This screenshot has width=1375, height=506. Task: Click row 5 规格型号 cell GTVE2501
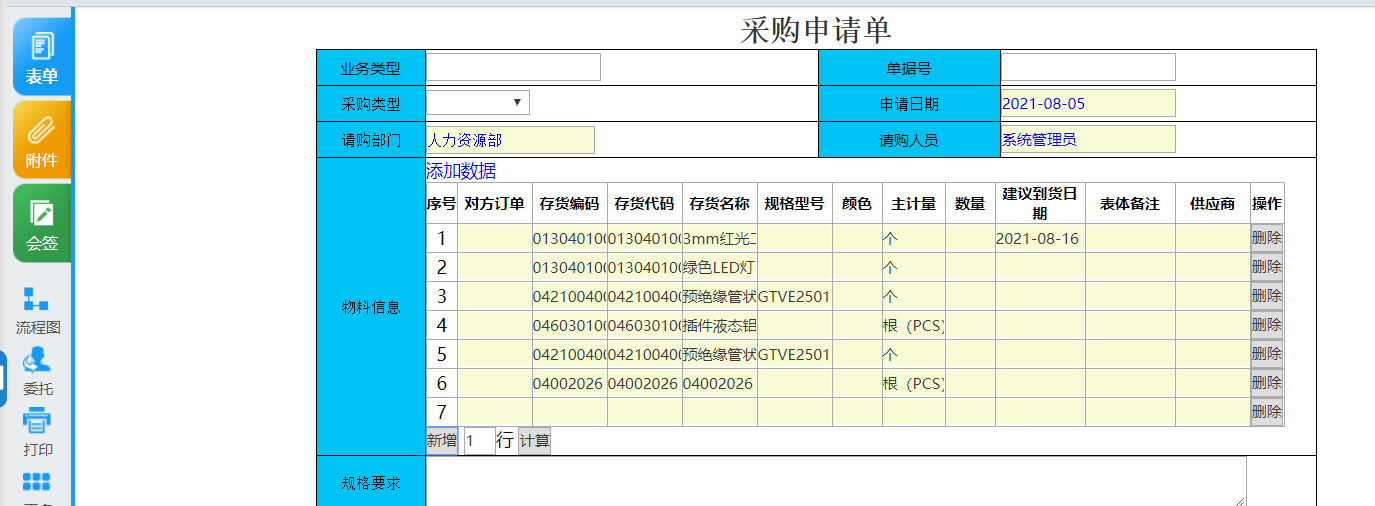pyautogui.click(x=795, y=354)
